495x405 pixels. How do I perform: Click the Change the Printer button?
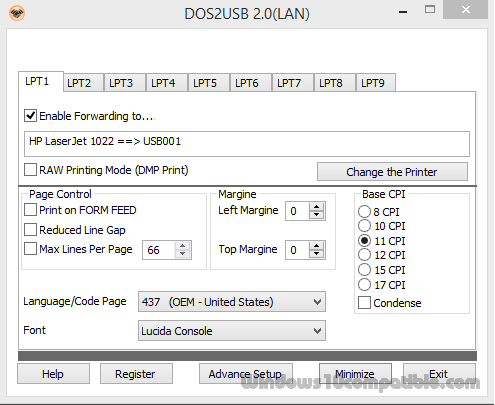tap(392, 172)
